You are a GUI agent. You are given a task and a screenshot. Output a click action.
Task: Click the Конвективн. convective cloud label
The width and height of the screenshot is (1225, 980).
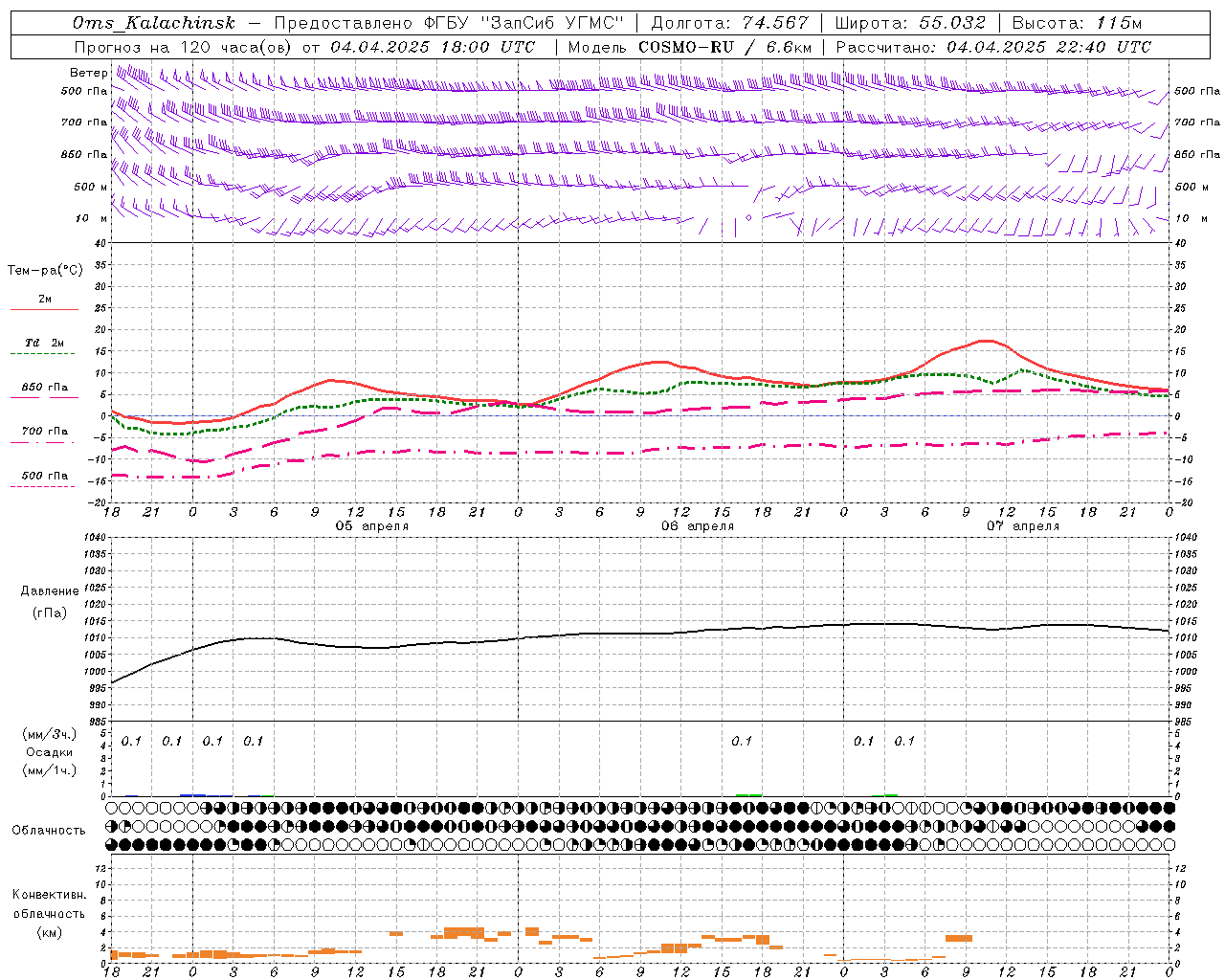point(50,895)
